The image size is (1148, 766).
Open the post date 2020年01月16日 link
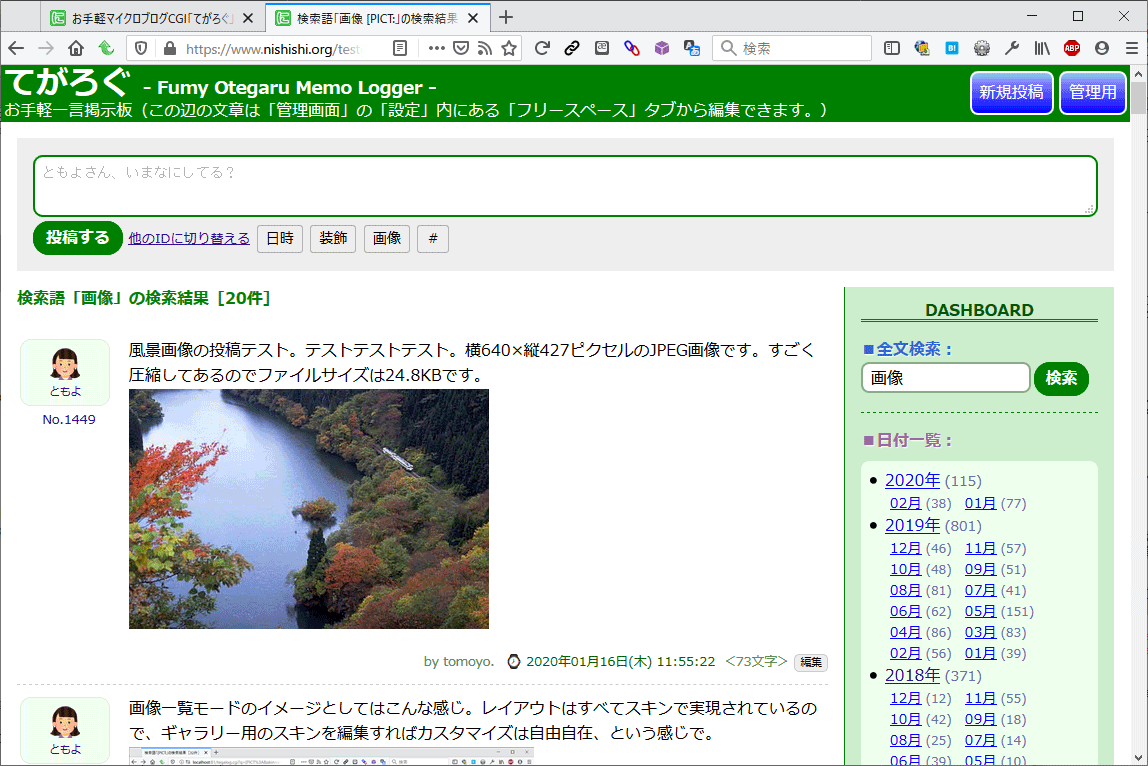click(x=621, y=661)
